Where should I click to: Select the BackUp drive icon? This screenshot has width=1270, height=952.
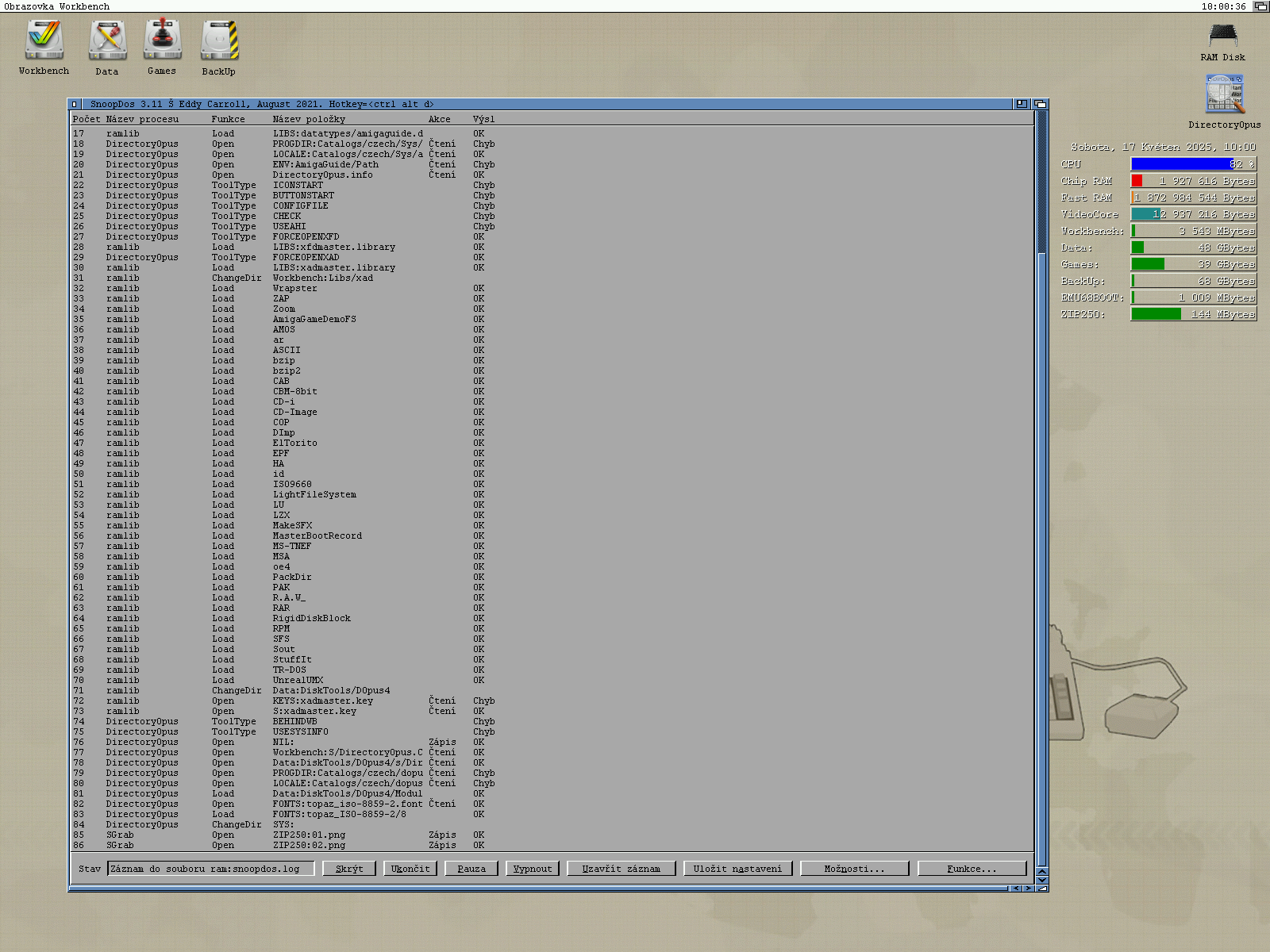pos(219,41)
